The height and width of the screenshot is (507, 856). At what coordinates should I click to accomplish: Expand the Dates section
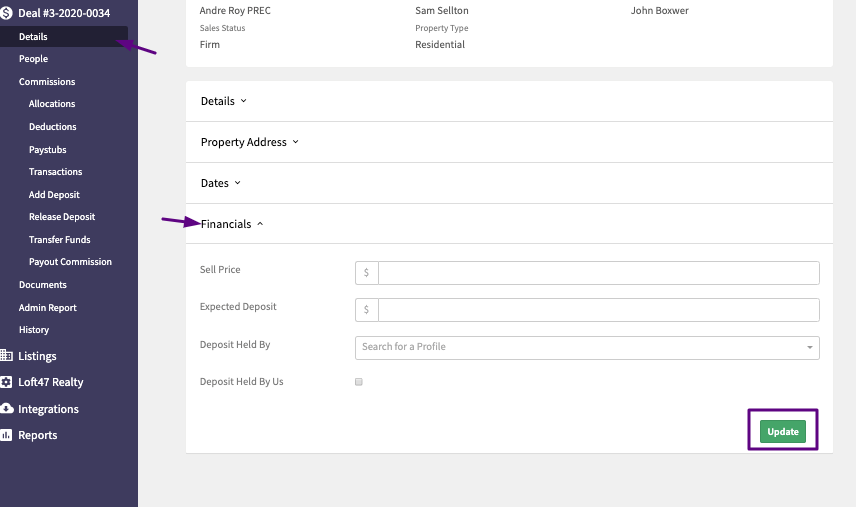[221, 183]
